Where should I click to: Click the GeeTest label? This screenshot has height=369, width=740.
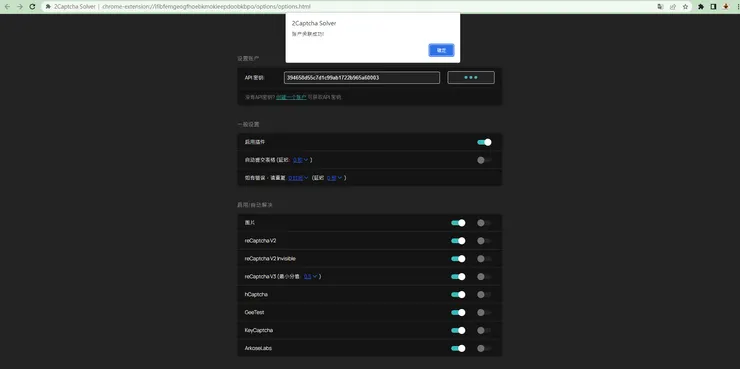tap(254, 312)
